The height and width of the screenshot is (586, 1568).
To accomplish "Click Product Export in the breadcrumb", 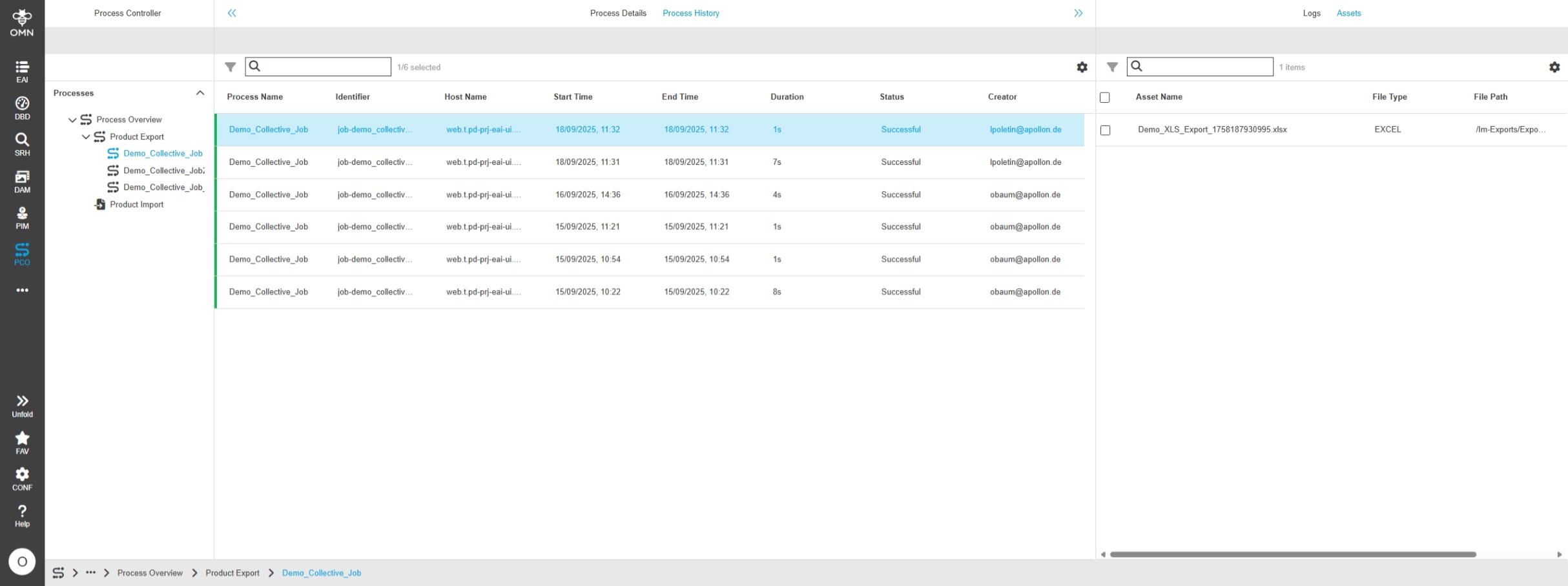I will (x=232, y=573).
